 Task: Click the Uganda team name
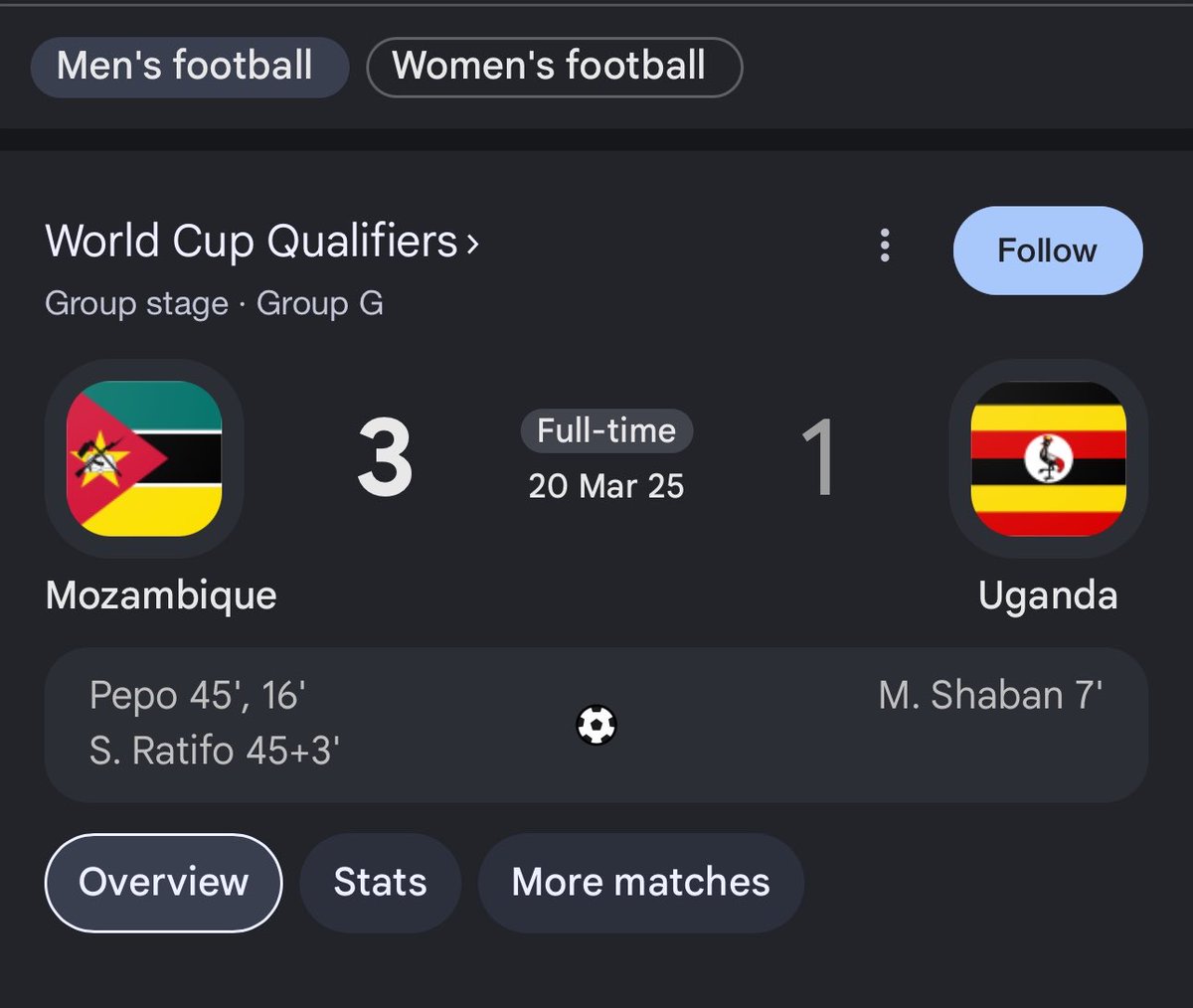coord(1048,595)
